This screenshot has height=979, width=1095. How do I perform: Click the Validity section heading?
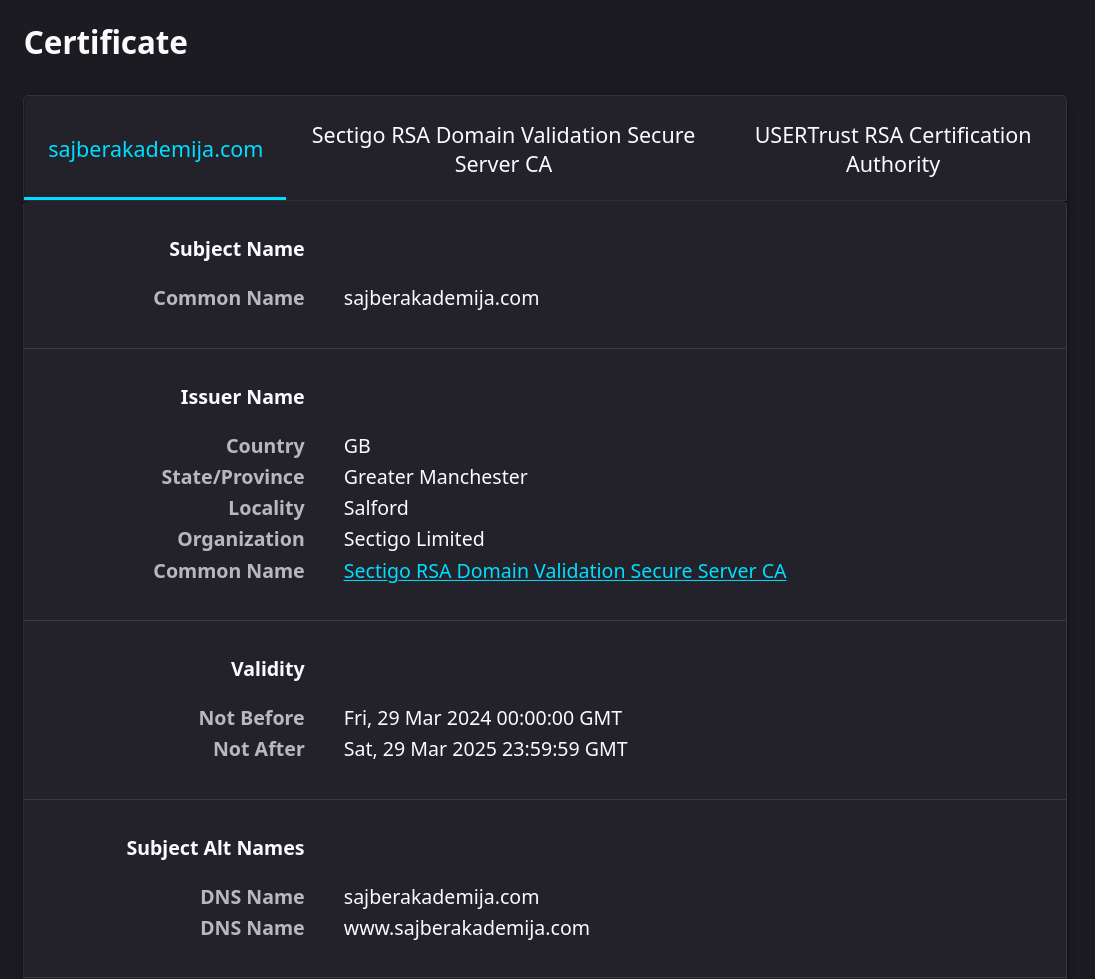(x=267, y=669)
